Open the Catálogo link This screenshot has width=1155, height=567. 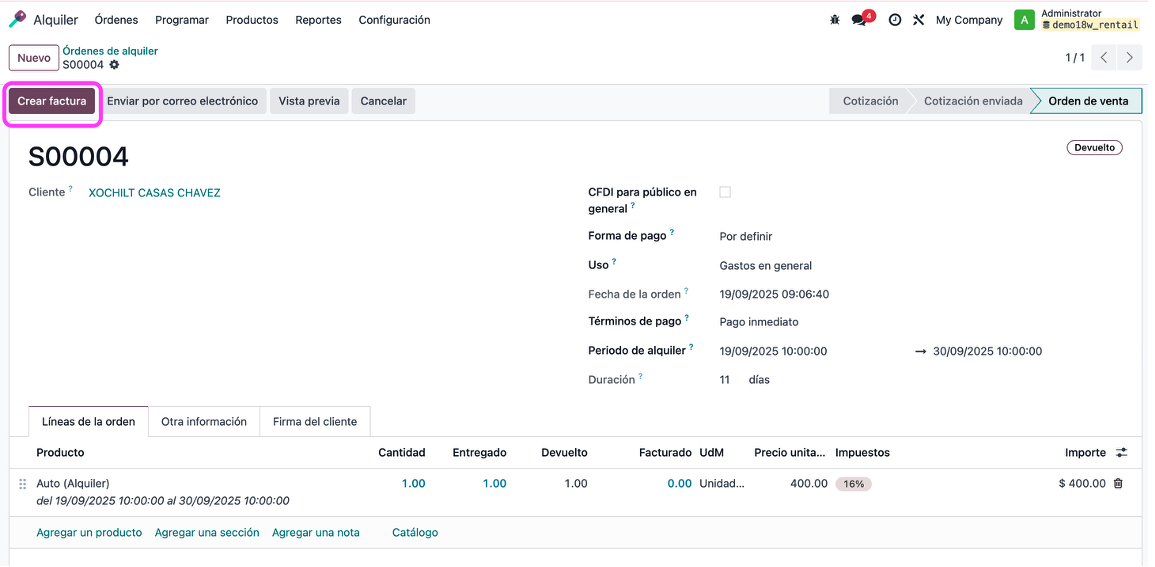pyautogui.click(x=415, y=532)
